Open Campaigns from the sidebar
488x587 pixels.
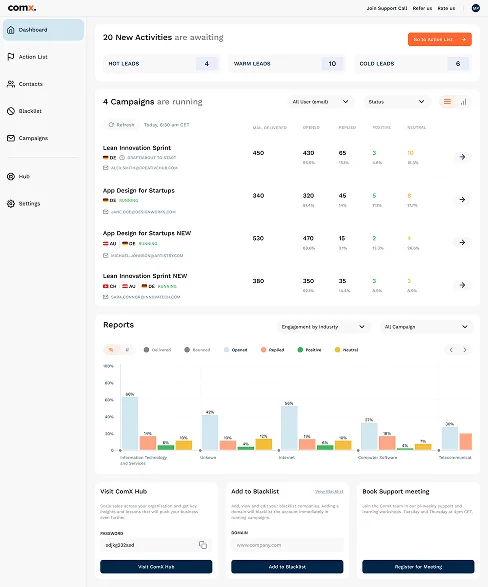tap(28, 138)
